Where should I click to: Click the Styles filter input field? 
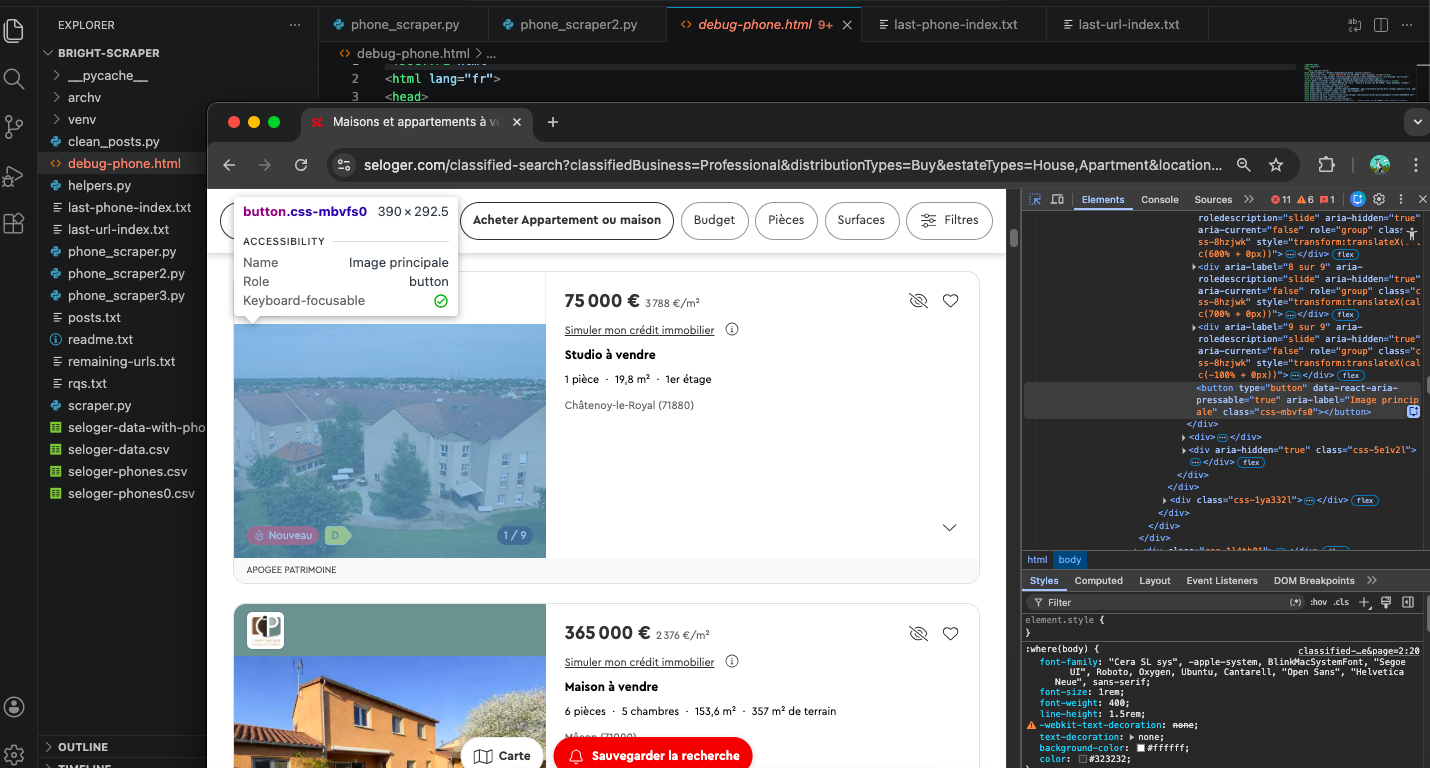pos(1160,603)
